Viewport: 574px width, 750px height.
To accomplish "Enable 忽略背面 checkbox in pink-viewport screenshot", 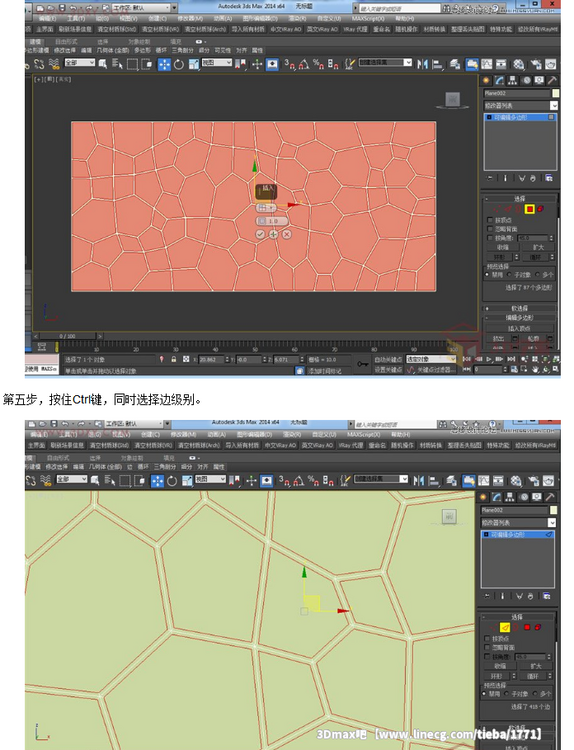I will point(489,229).
